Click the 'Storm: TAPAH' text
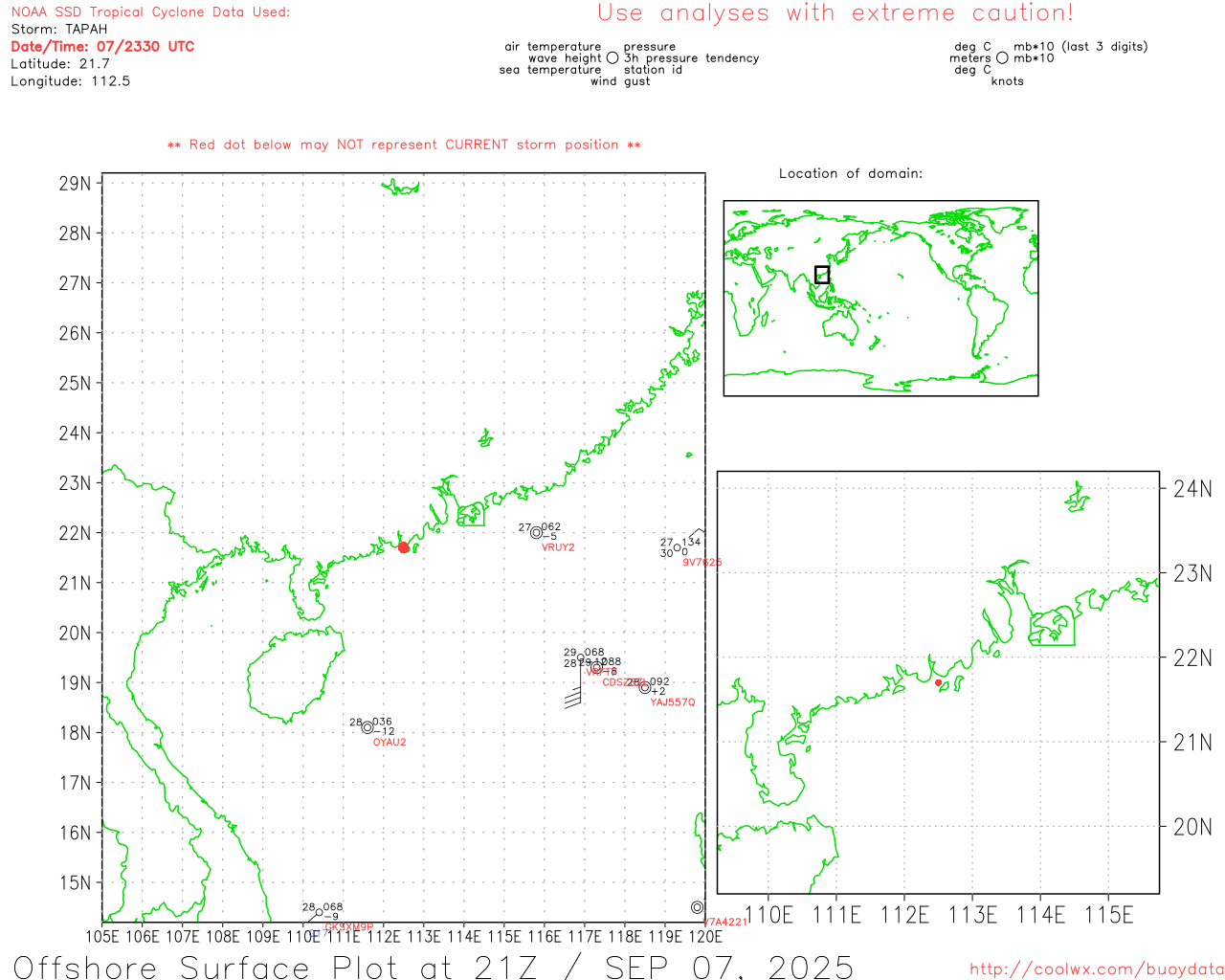This screenshot has width=1225, height=980. [x=59, y=30]
